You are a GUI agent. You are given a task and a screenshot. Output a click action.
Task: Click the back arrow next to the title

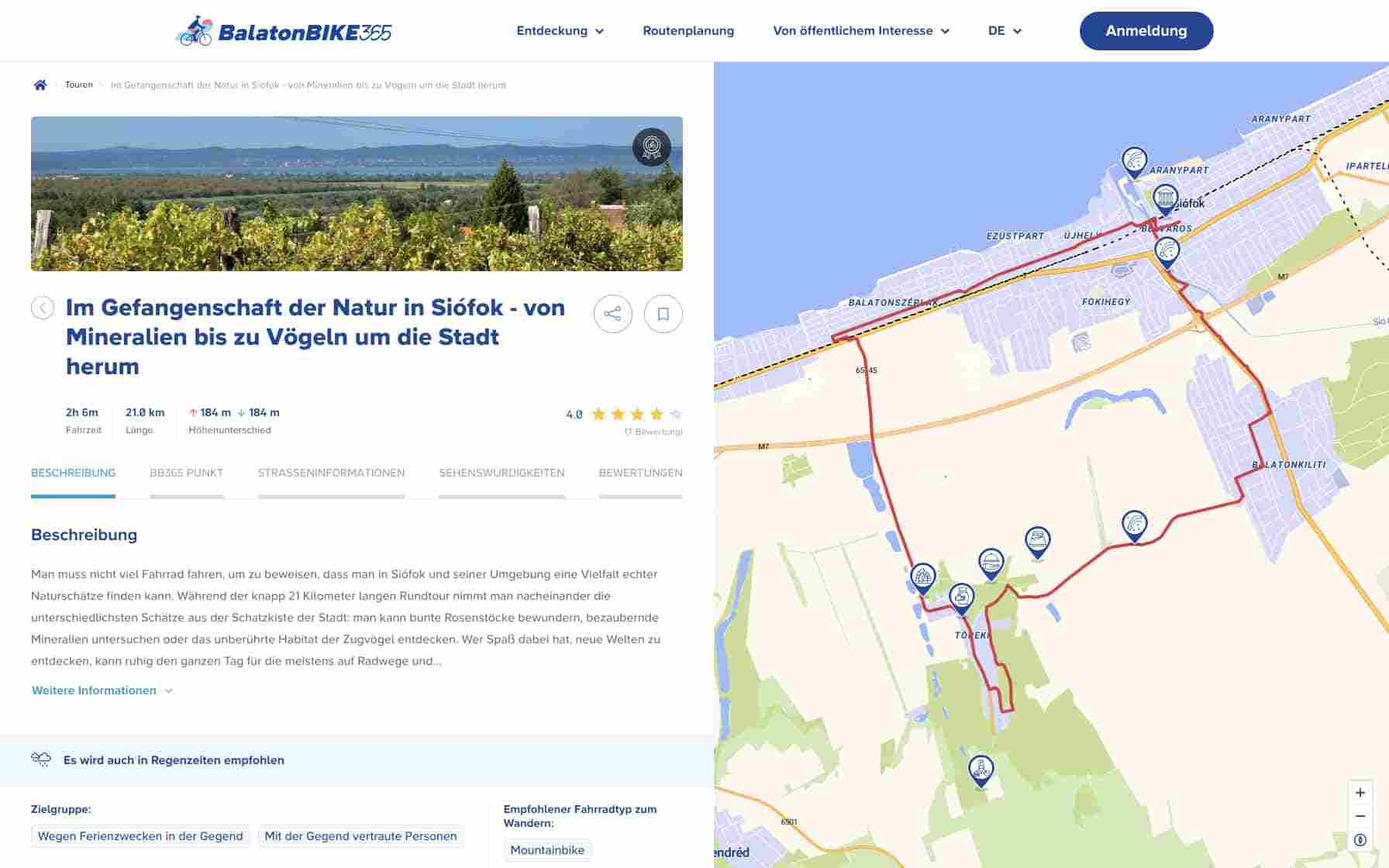[x=43, y=308]
